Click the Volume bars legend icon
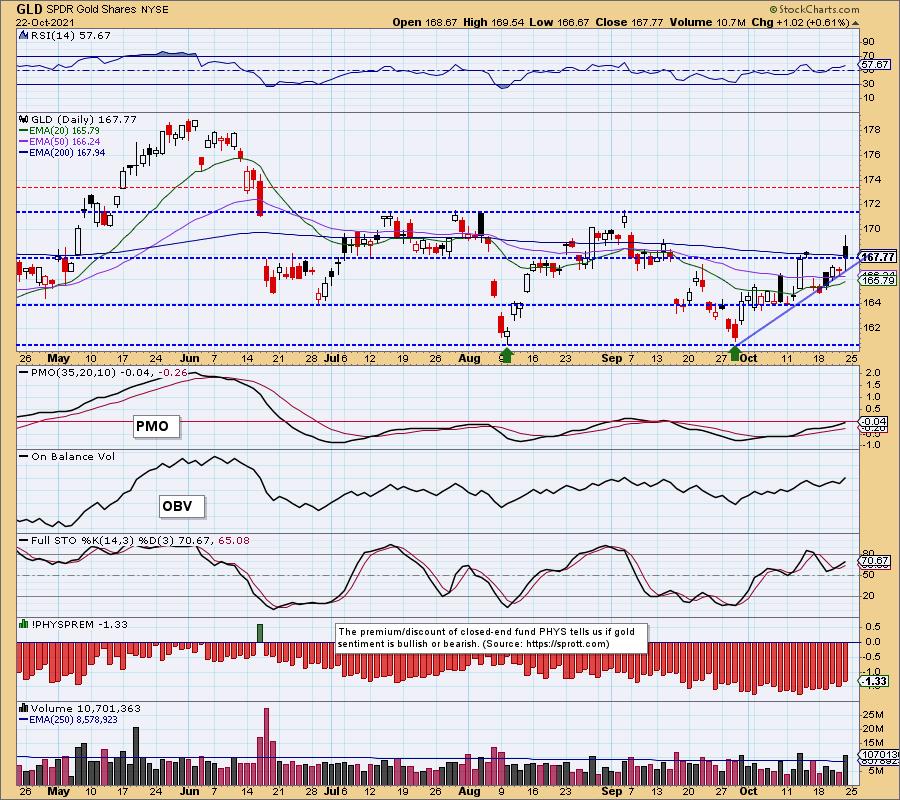The width and height of the screenshot is (900, 800). (x=24, y=708)
